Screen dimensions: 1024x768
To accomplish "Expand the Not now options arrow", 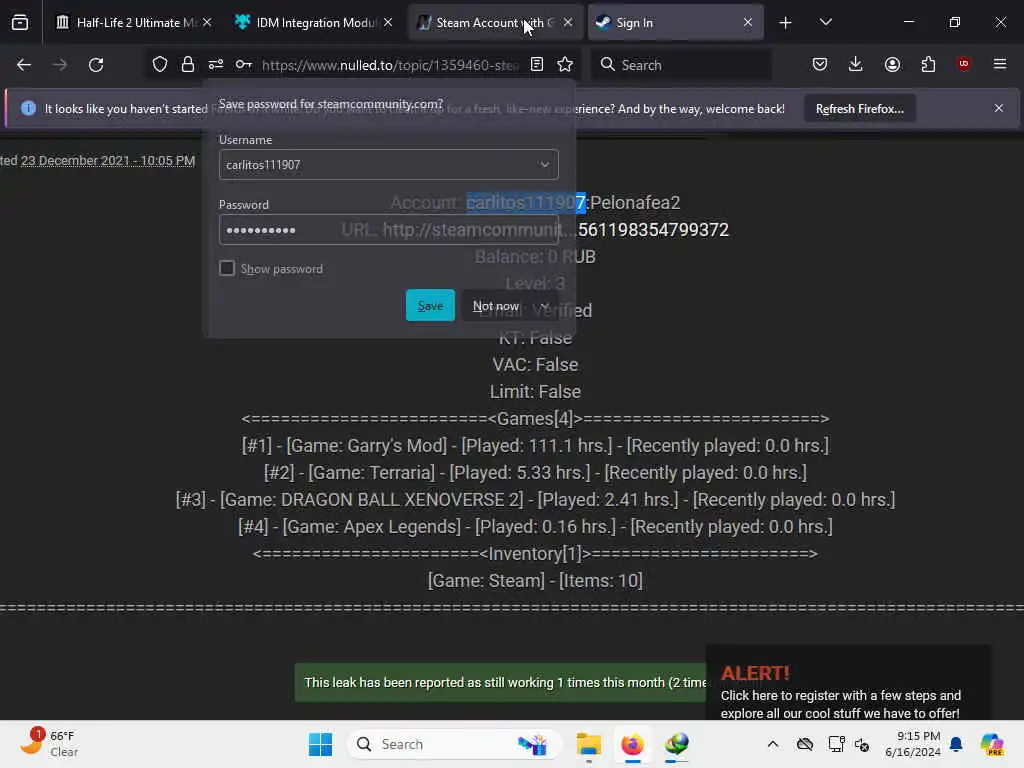I will [x=545, y=306].
